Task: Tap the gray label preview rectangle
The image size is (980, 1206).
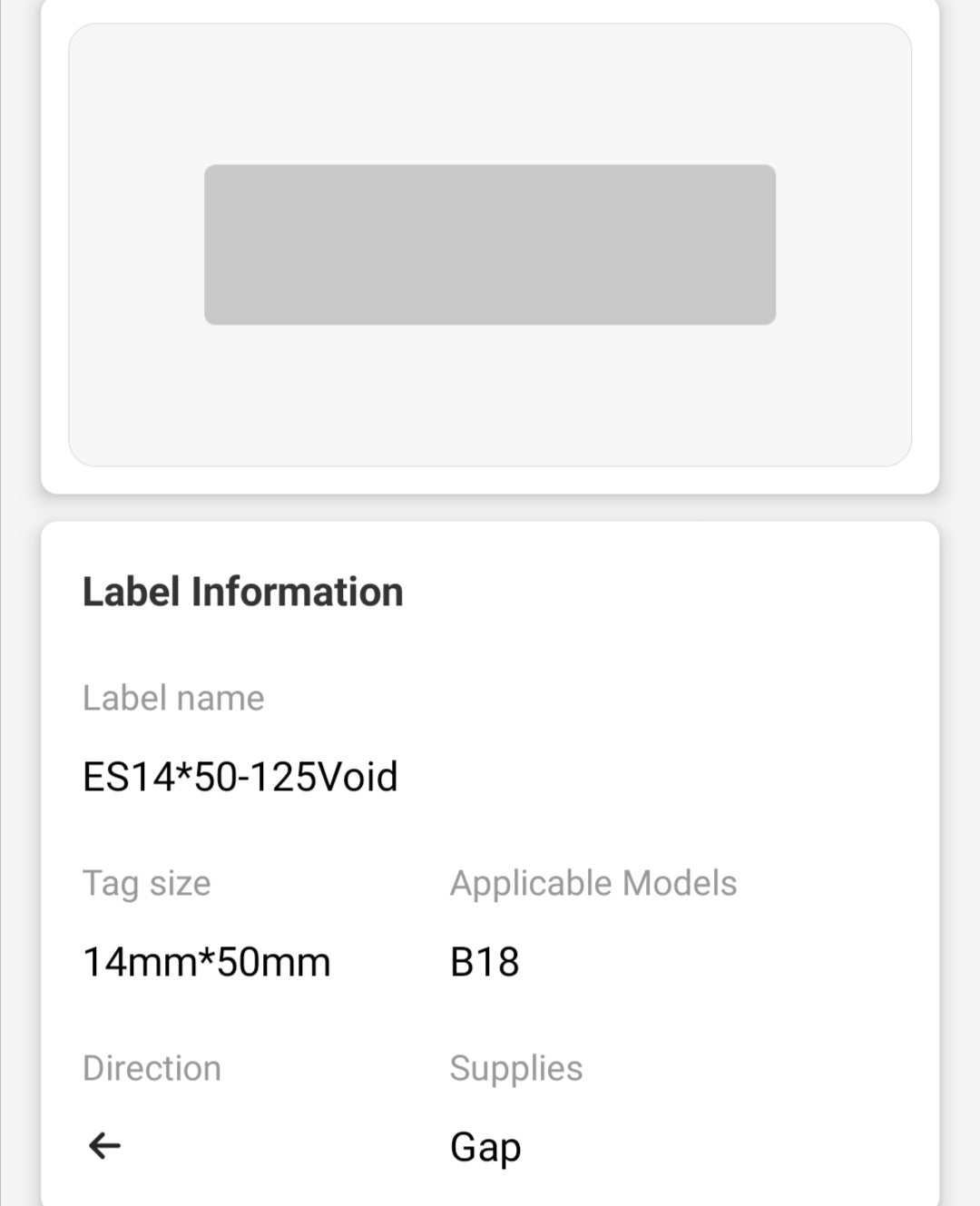Action: coord(490,245)
